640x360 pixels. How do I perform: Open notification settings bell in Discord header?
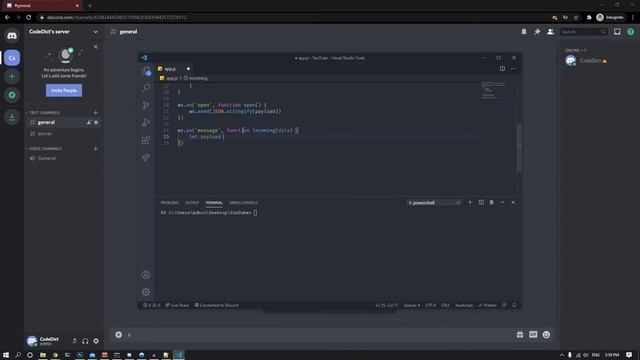pyautogui.click(x=524, y=32)
